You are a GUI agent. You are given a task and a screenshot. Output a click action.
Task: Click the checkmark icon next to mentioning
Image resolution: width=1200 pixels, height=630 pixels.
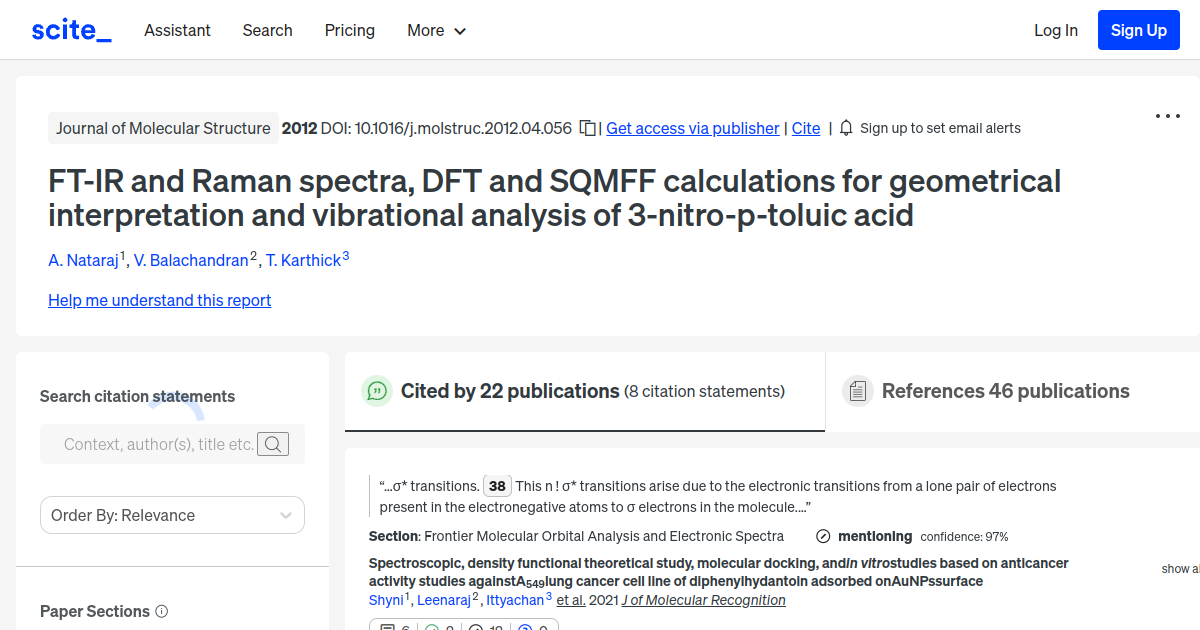[x=822, y=536]
